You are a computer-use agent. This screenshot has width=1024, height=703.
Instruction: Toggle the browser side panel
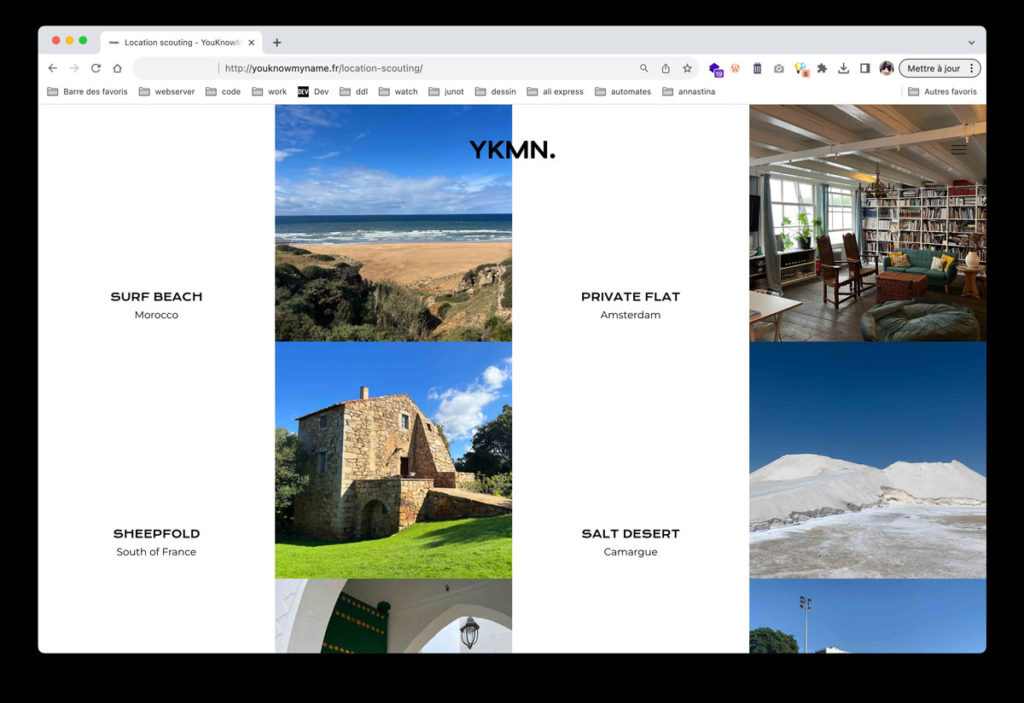click(x=865, y=68)
